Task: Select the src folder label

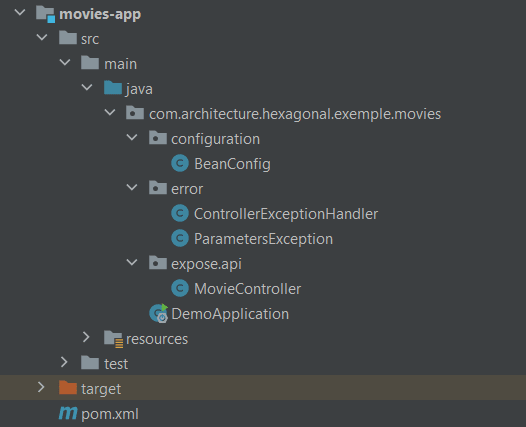Action: 90,39
